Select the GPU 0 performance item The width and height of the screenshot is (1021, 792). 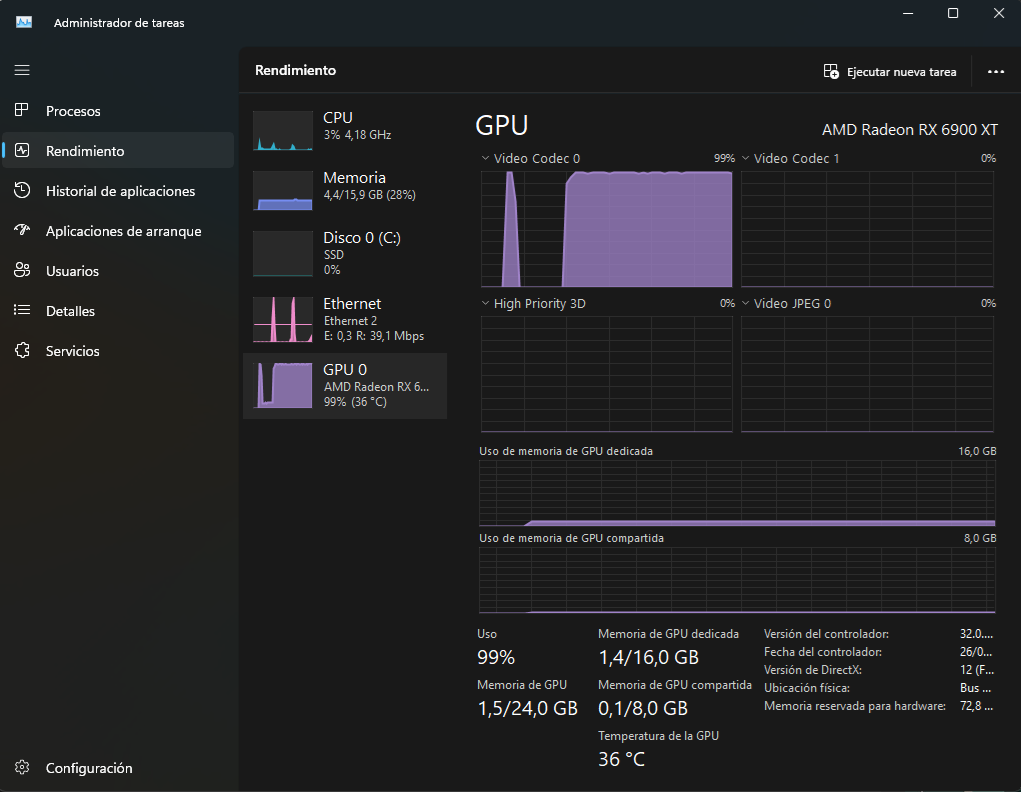(345, 386)
